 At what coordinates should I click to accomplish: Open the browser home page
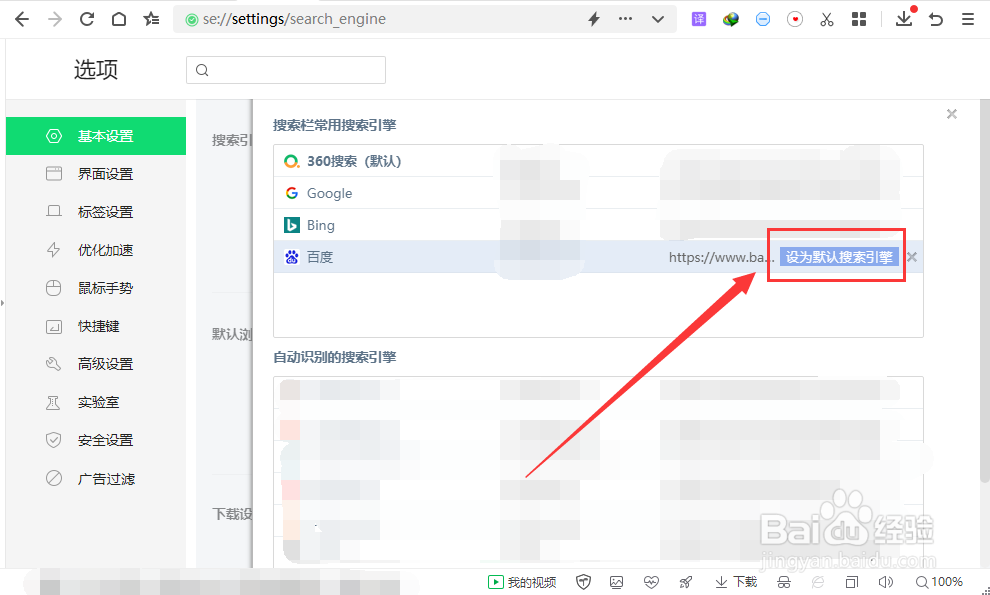pos(119,19)
